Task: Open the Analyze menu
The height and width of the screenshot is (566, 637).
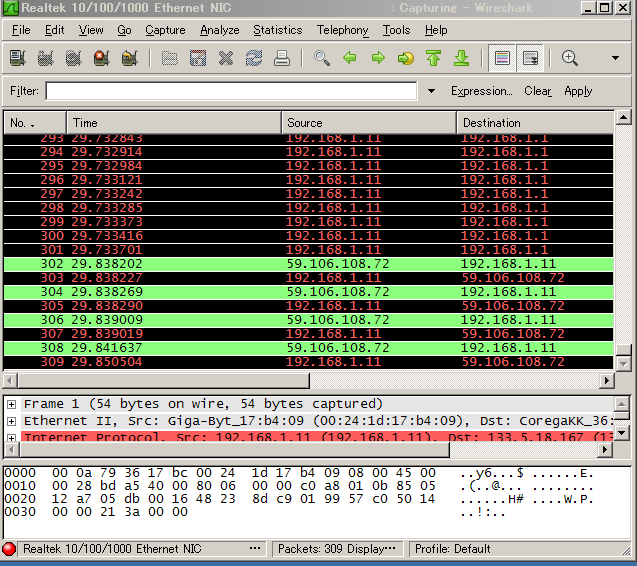Action: point(220,30)
